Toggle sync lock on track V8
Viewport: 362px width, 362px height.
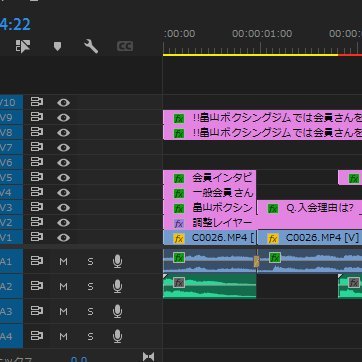[x=37, y=132]
